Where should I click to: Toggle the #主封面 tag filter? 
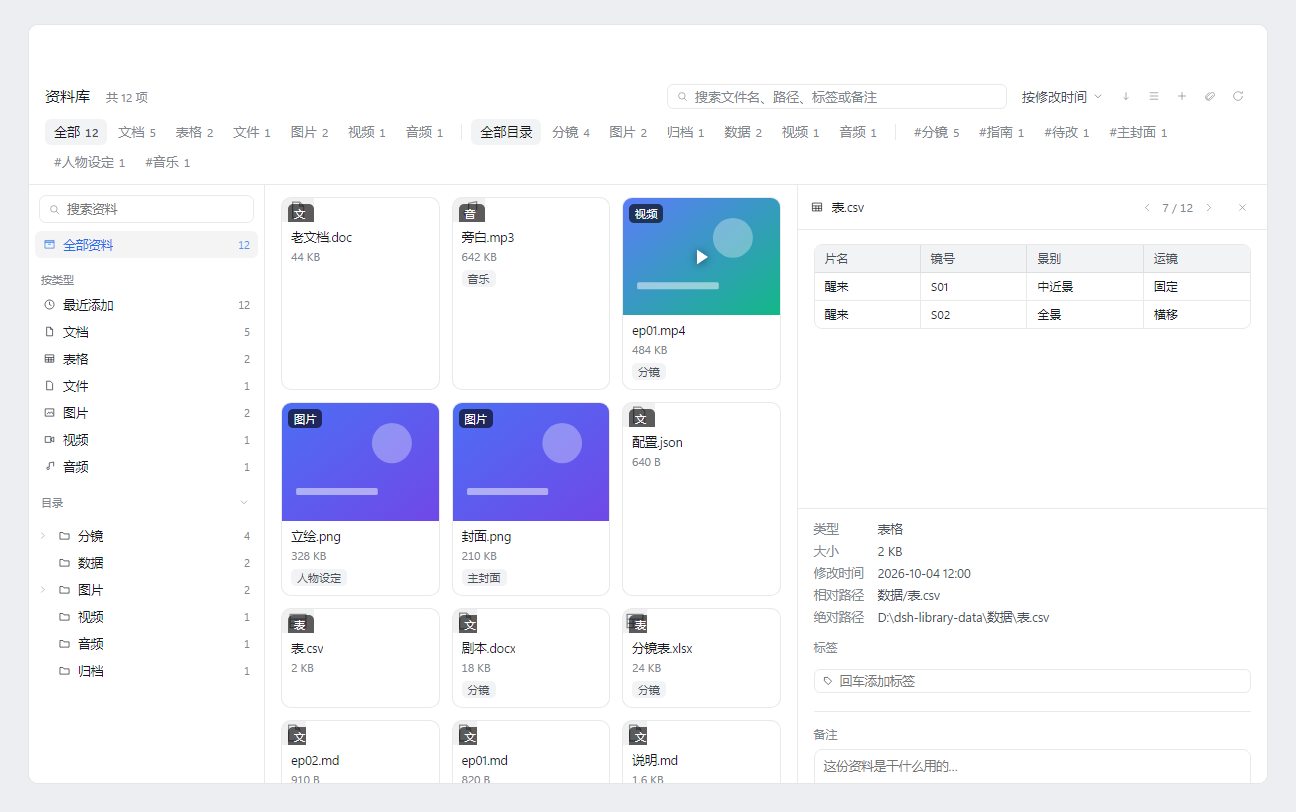point(1138,132)
